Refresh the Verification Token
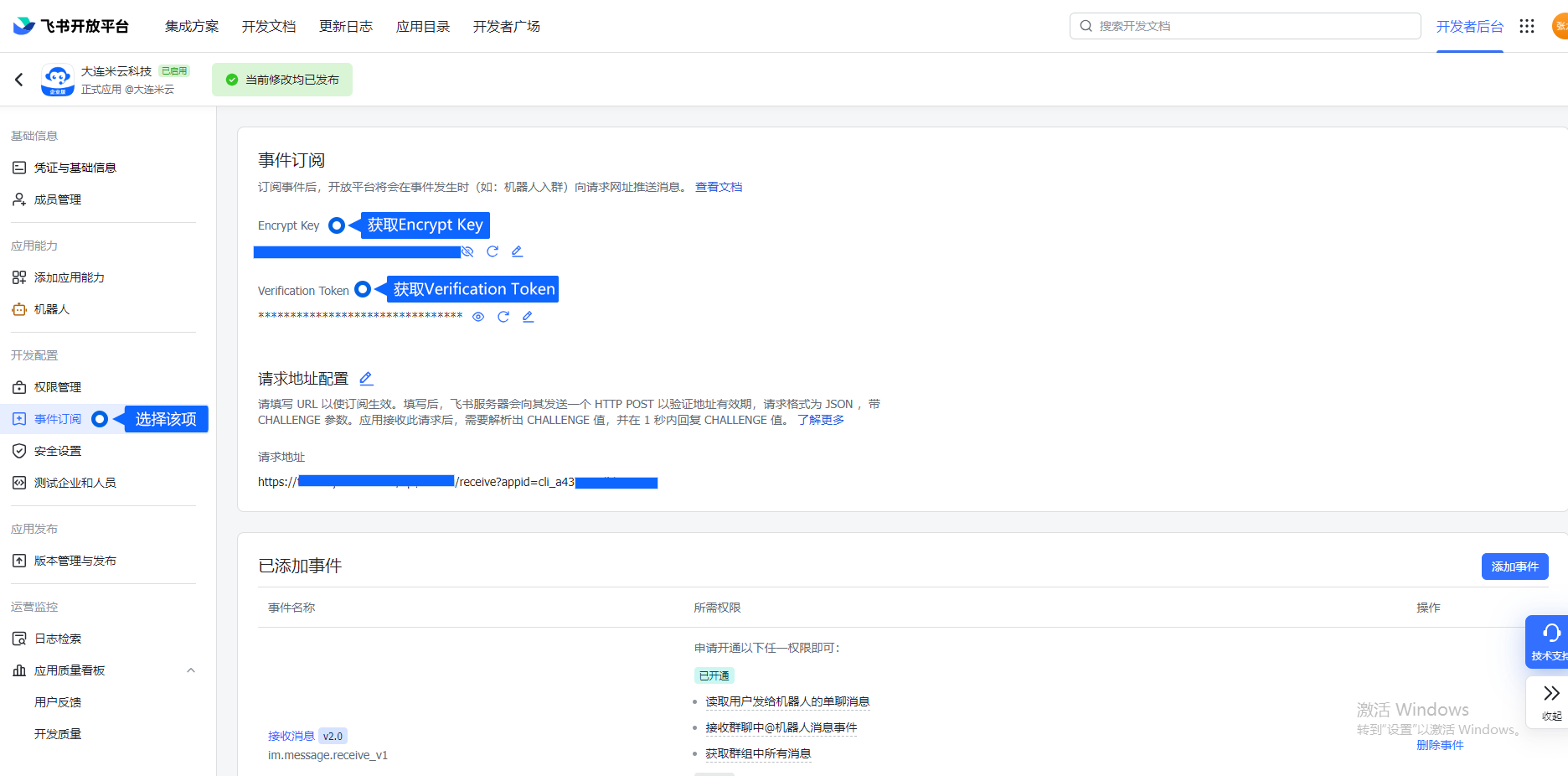 click(503, 317)
